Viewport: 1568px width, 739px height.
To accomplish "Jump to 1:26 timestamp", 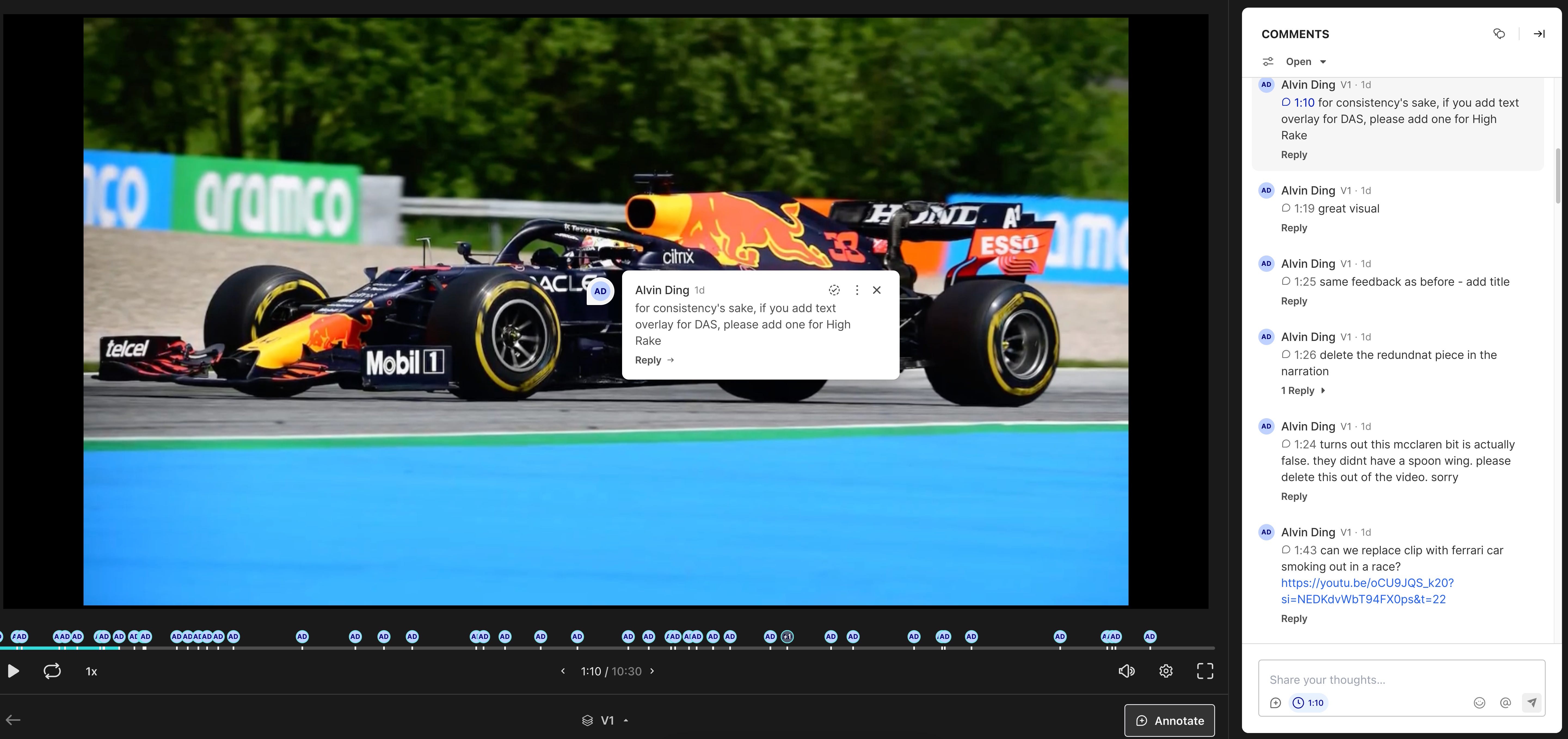I will click(x=1304, y=354).
